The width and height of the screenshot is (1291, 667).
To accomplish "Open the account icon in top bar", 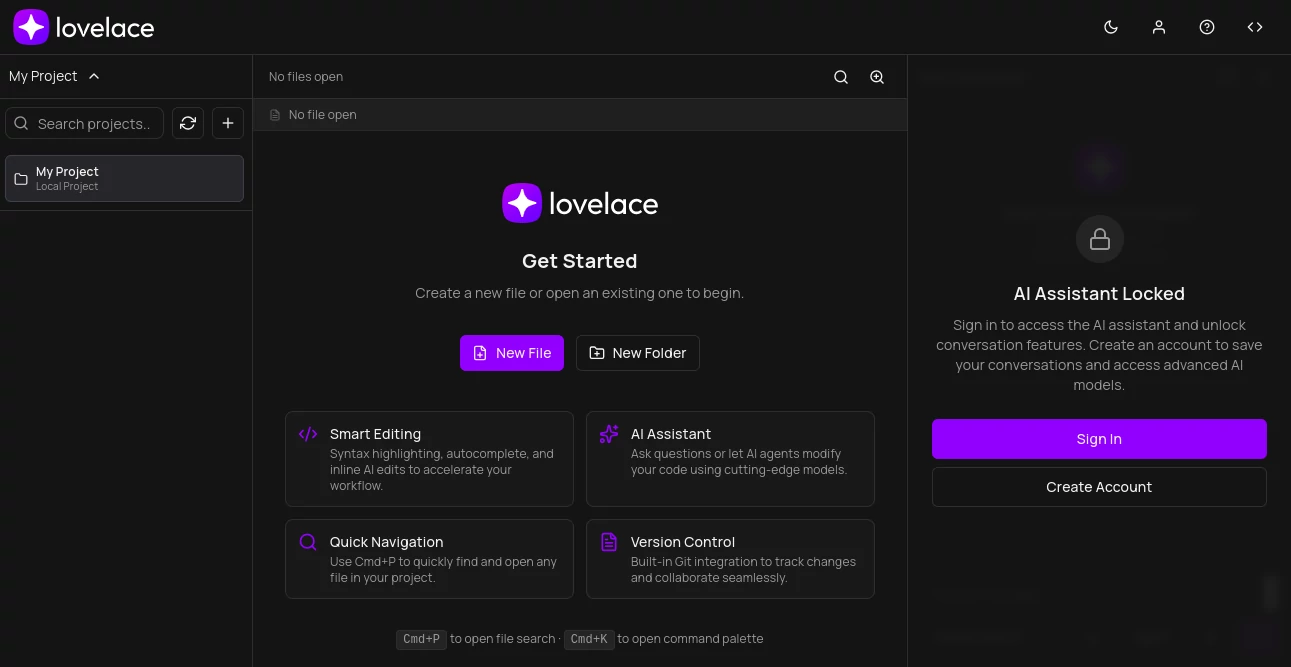I will point(1159,27).
